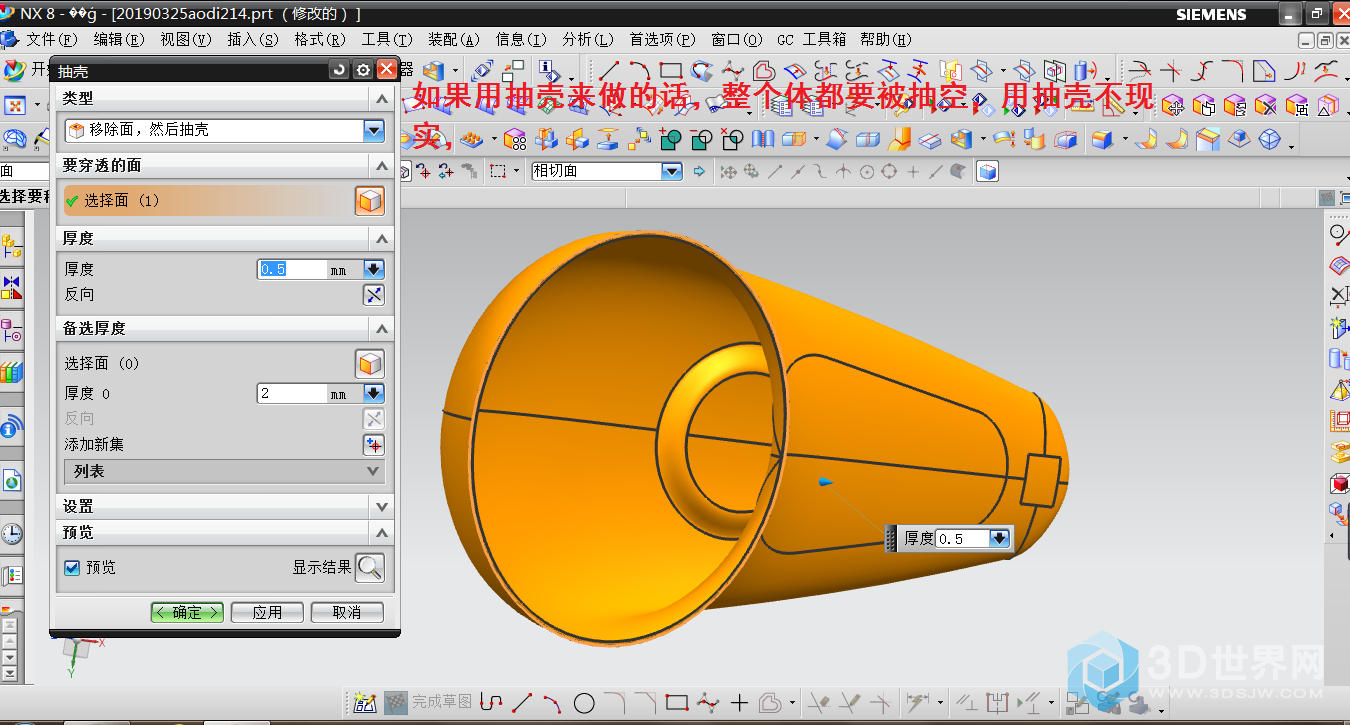
Task: Open the gear settings icon in 抽壳 title bar
Action: tap(363, 70)
